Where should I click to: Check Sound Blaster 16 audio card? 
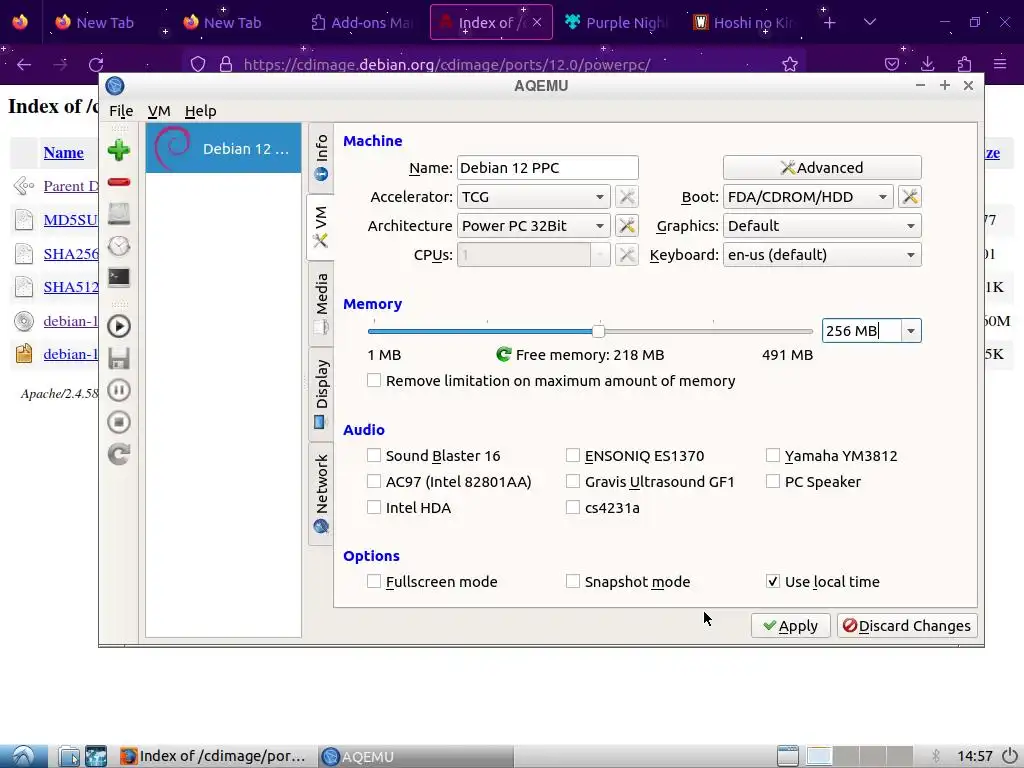(x=374, y=455)
